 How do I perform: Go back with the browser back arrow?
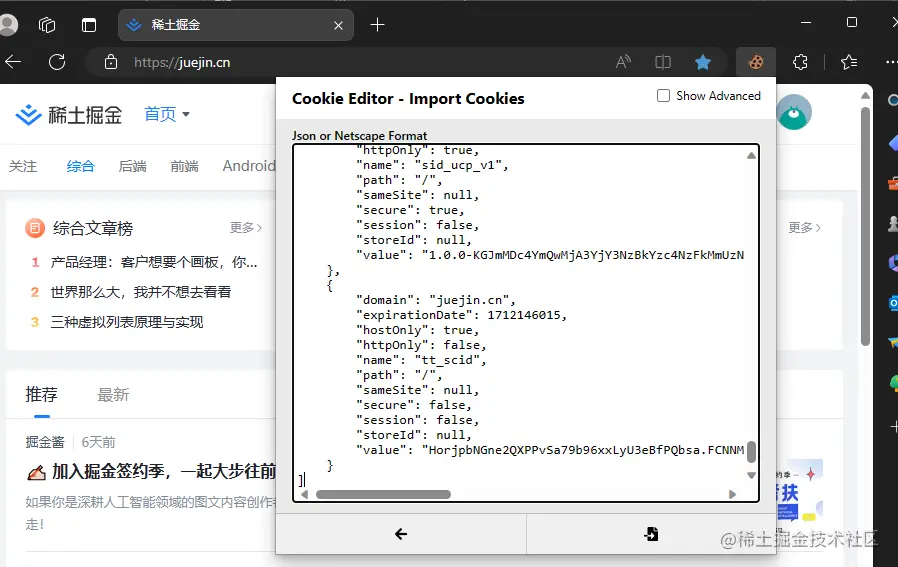[13, 62]
